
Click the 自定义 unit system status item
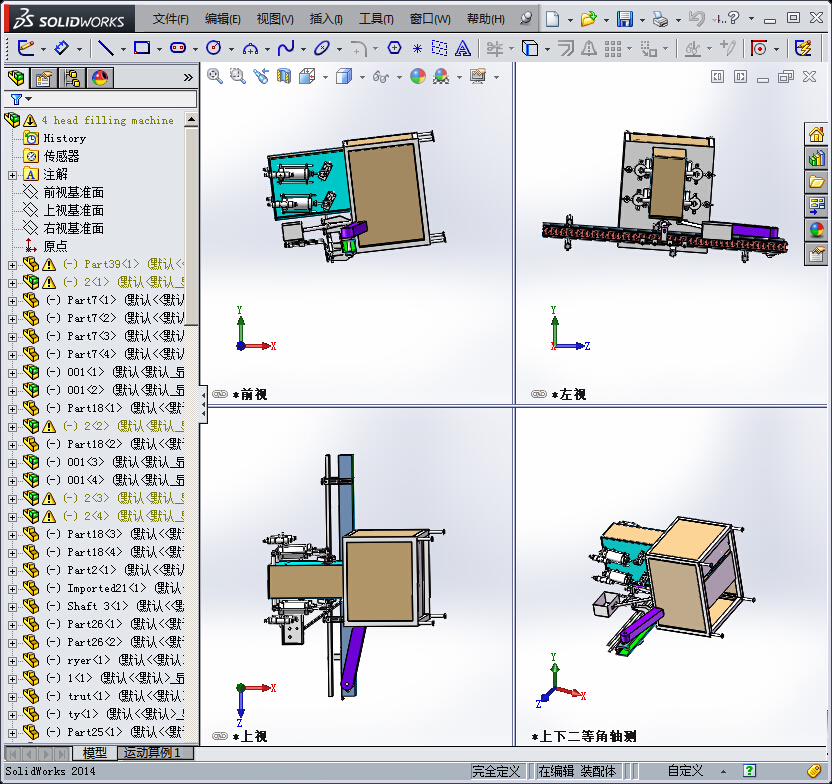(x=685, y=771)
